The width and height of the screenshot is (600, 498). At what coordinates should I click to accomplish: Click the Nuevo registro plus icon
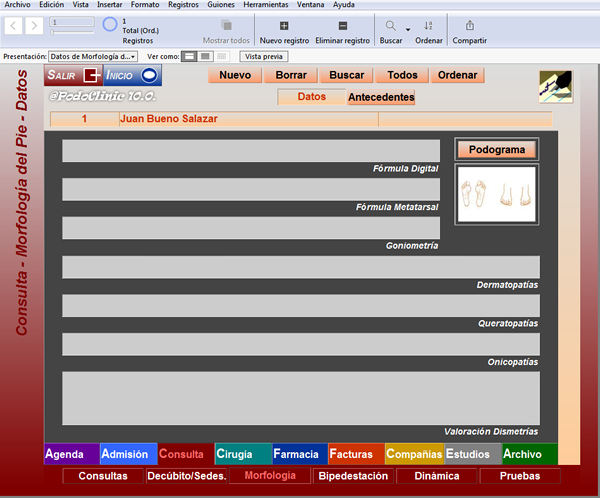(x=284, y=26)
